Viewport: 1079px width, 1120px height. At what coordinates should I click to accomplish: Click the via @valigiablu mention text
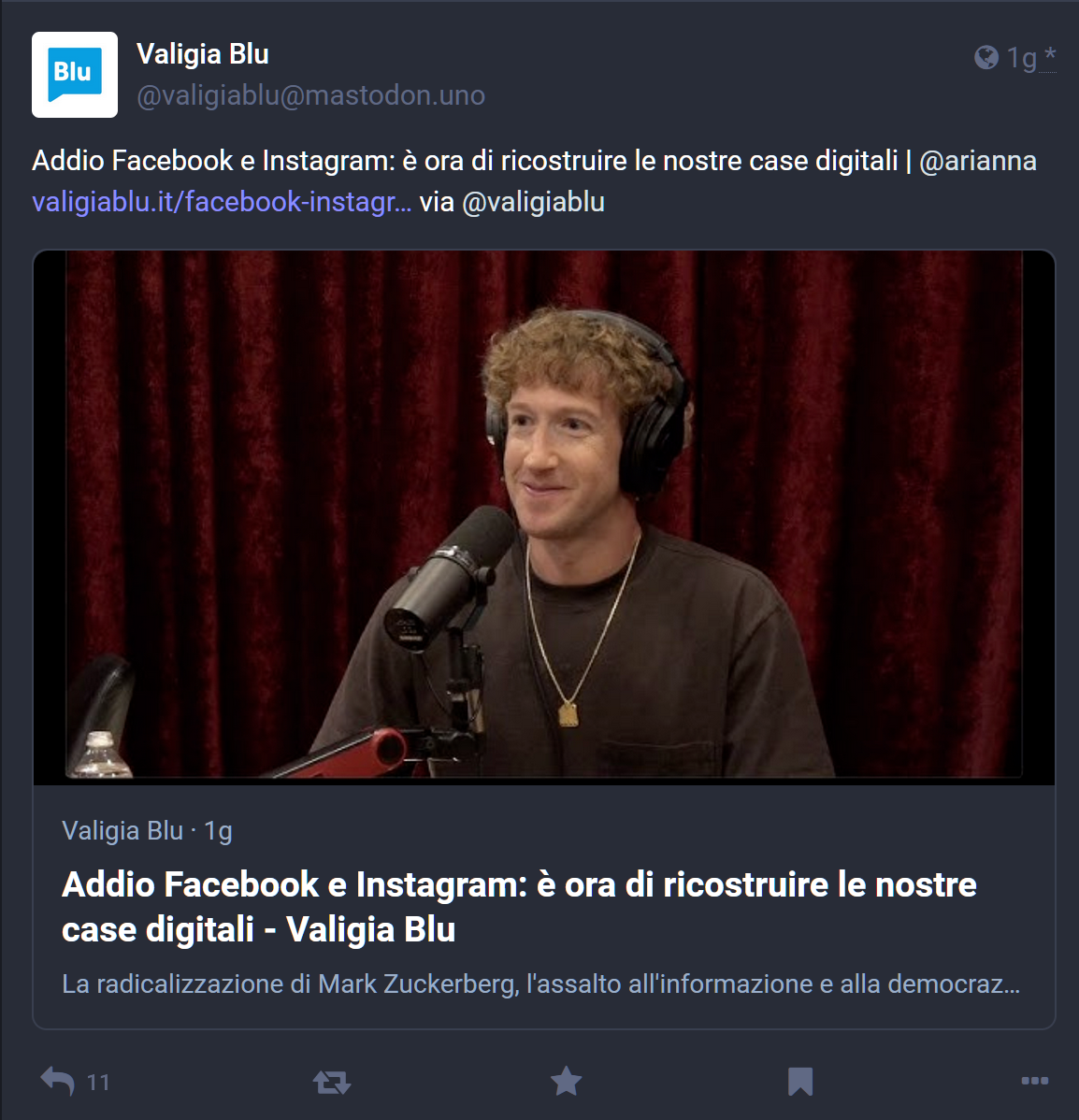511,202
